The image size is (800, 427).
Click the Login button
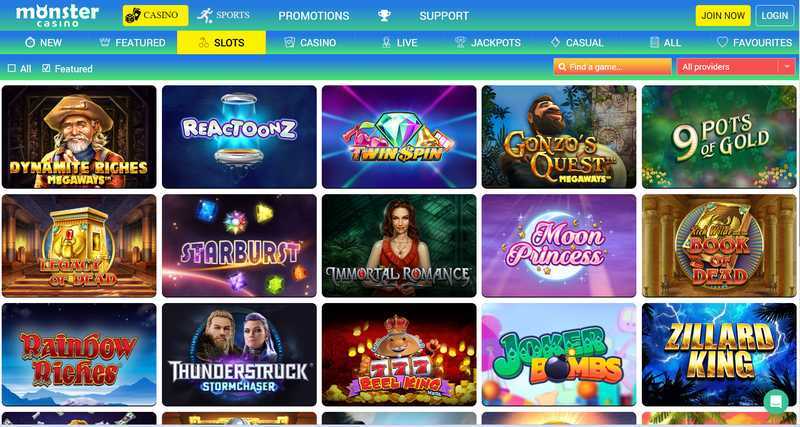click(x=774, y=16)
